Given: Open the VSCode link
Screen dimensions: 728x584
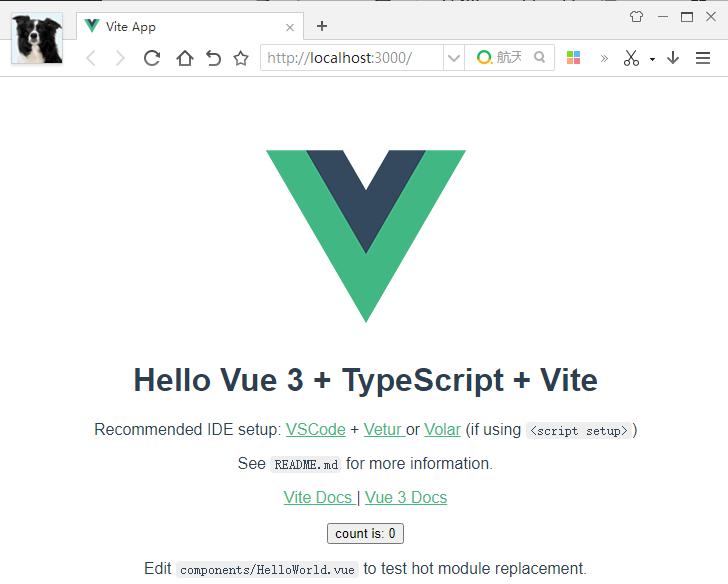Looking at the screenshot, I should 316,430.
